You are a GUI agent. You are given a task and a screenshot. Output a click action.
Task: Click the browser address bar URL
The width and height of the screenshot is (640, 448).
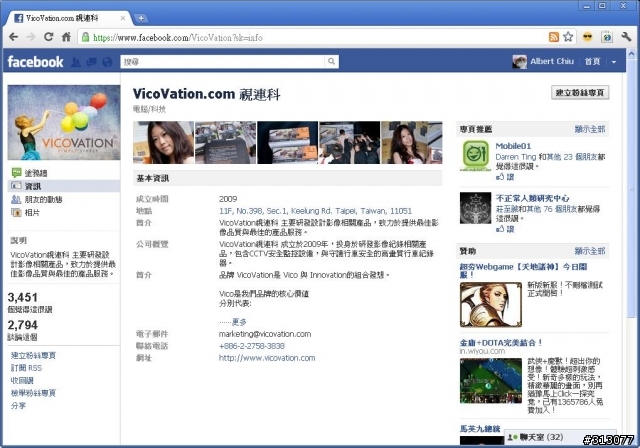[x=178, y=38]
